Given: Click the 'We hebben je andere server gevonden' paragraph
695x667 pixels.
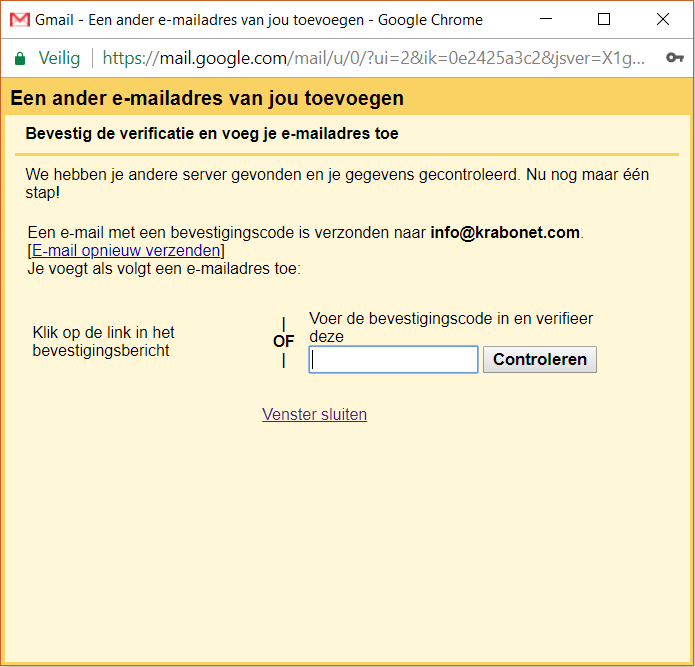Looking at the screenshot, I should [x=337, y=182].
